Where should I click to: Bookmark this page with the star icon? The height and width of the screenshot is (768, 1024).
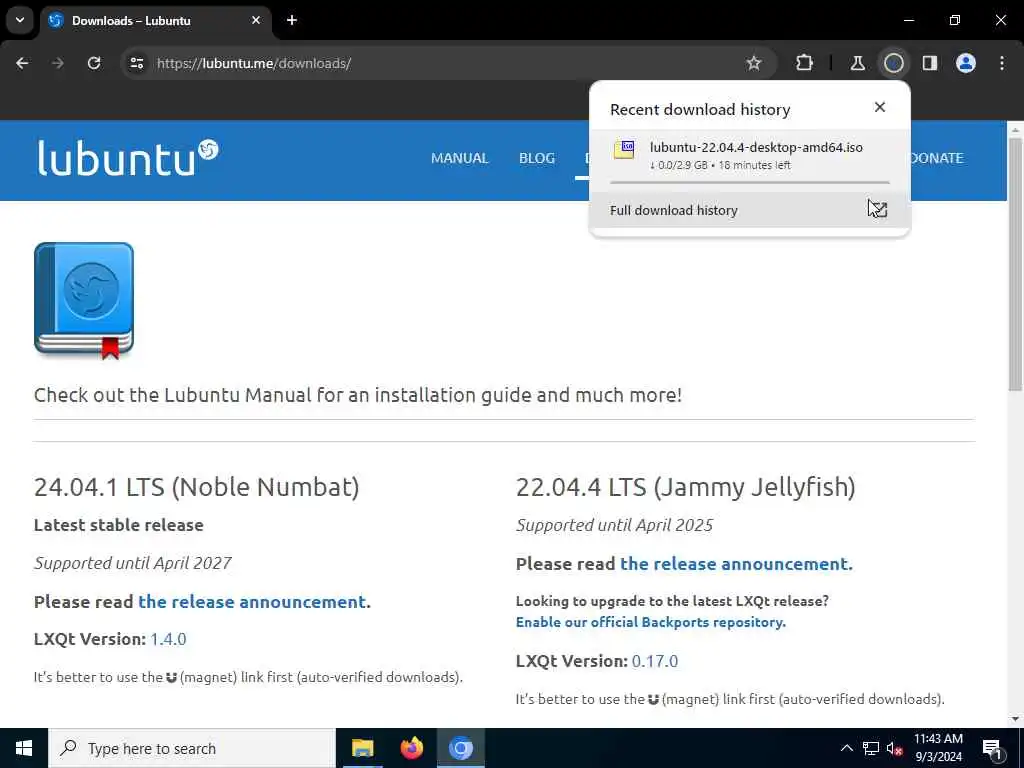point(754,63)
